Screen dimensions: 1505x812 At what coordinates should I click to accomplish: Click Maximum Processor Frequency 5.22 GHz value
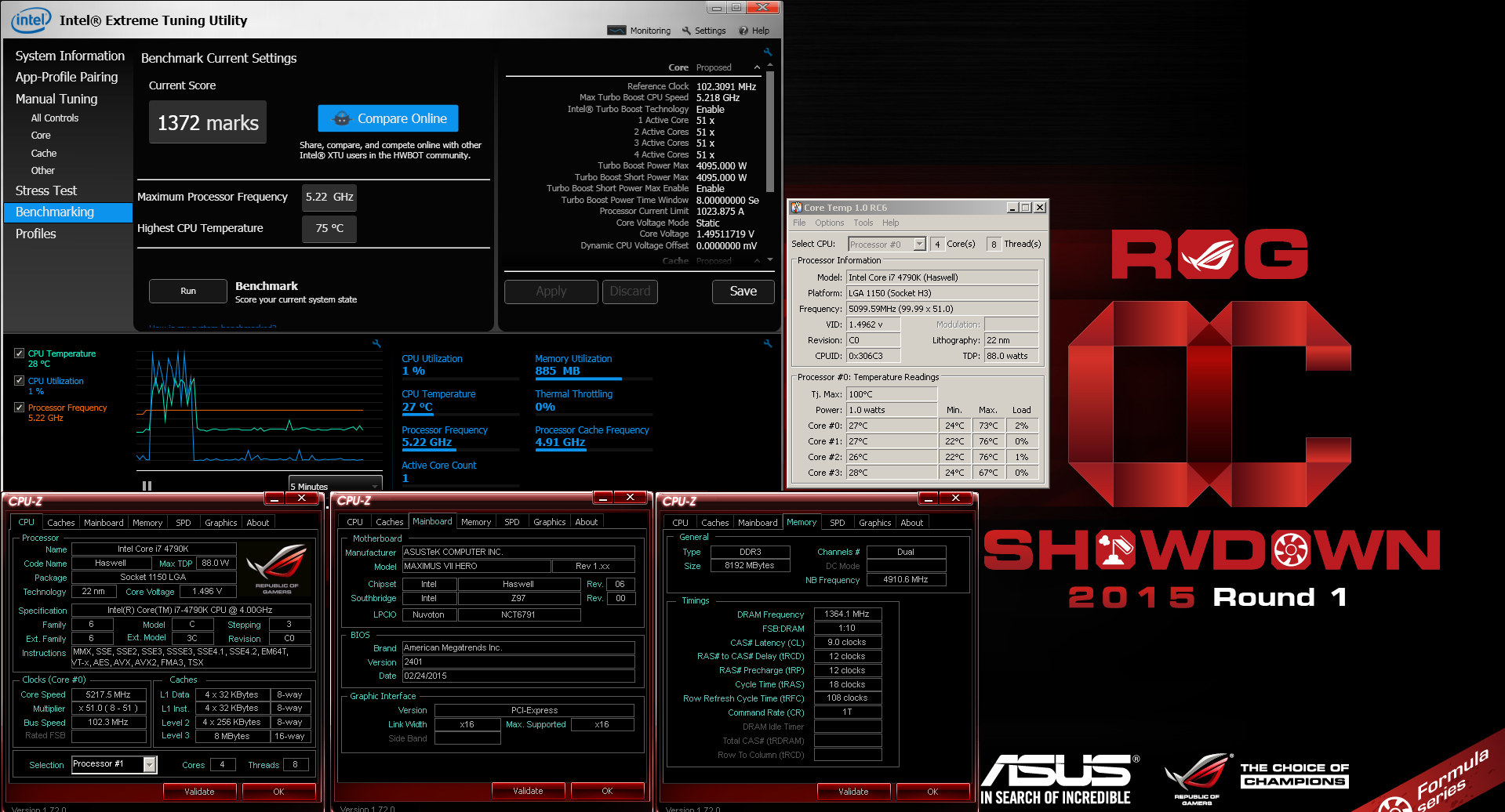pos(329,197)
